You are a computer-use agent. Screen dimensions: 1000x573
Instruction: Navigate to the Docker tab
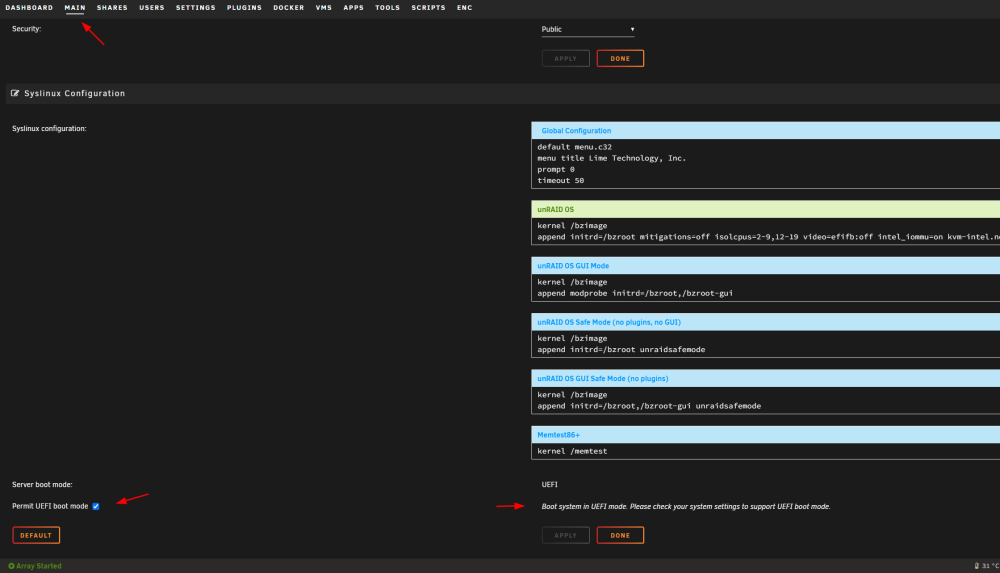[289, 8]
